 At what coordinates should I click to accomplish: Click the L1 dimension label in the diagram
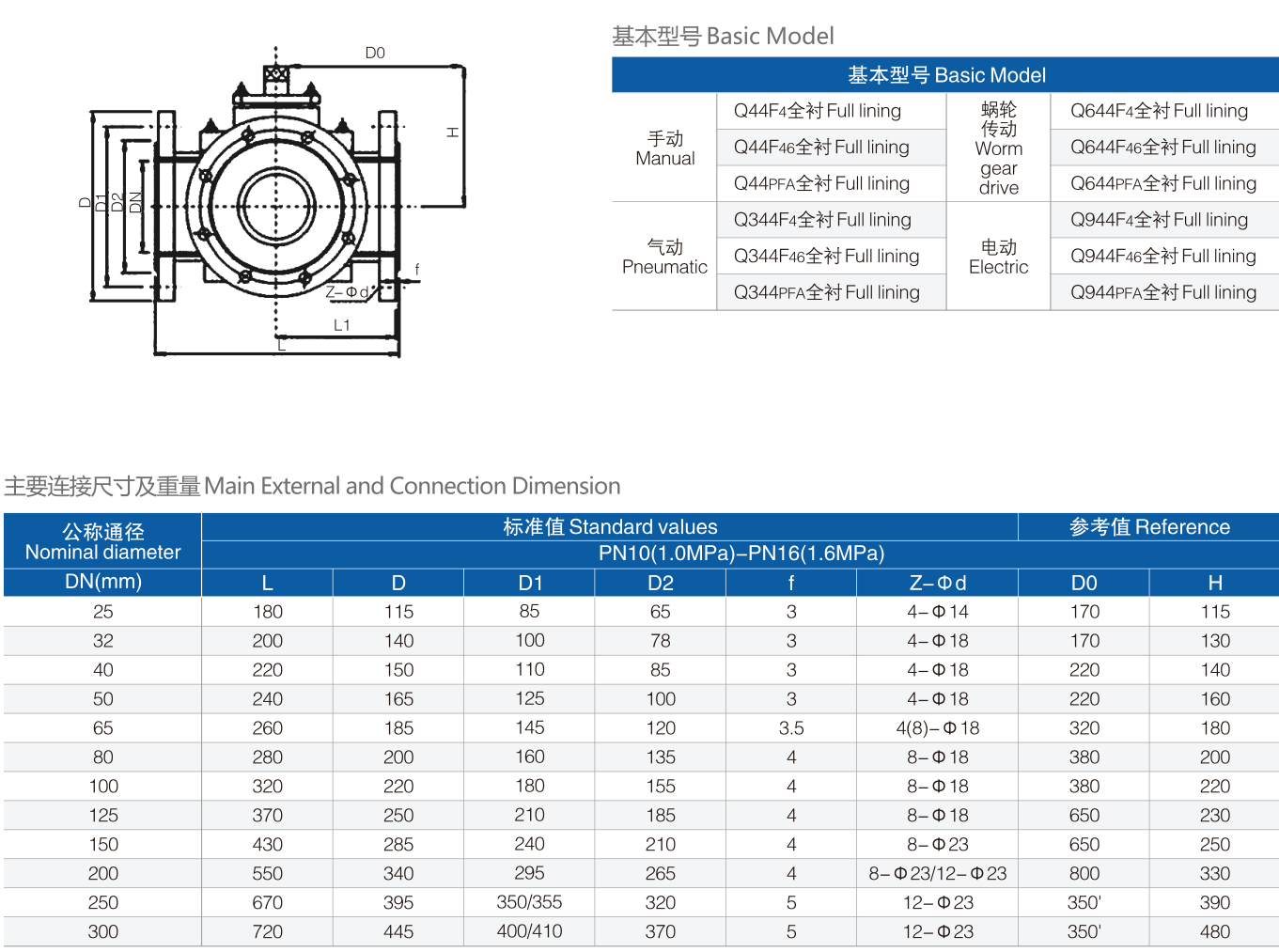click(342, 325)
